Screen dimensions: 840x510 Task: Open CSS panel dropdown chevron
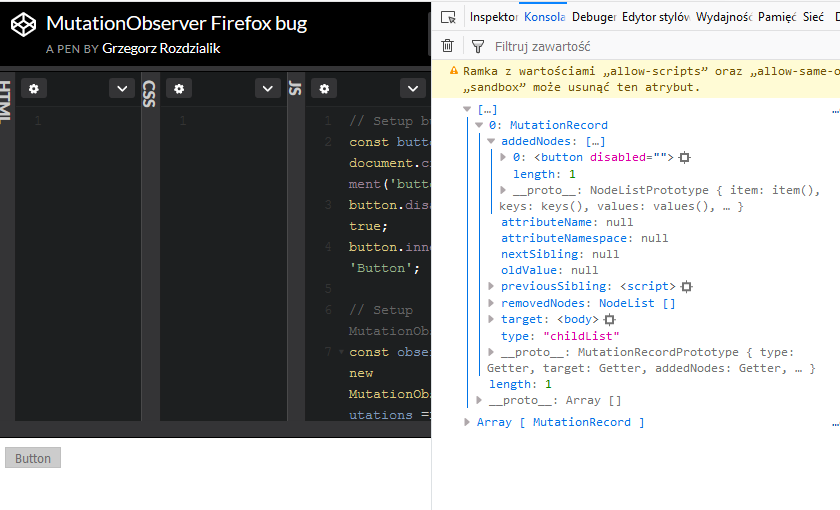pyautogui.click(x=267, y=88)
